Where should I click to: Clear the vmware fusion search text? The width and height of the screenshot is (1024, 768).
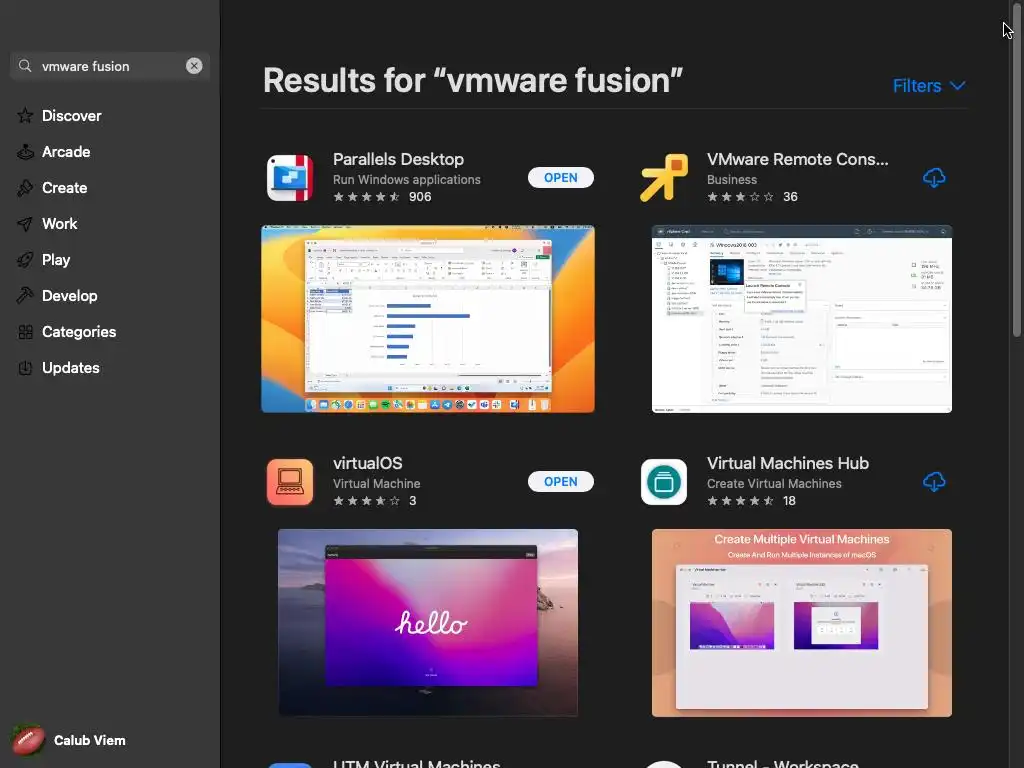(x=194, y=66)
